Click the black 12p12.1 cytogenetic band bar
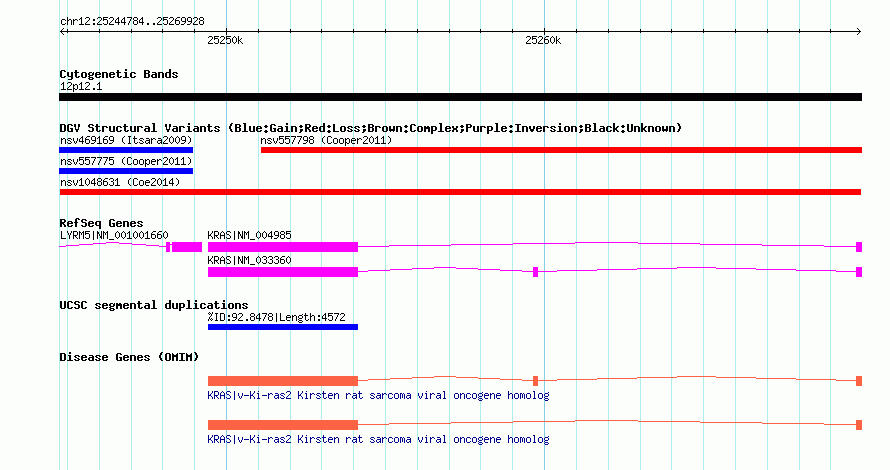The image size is (890, 470). click(x=460, y=97)
